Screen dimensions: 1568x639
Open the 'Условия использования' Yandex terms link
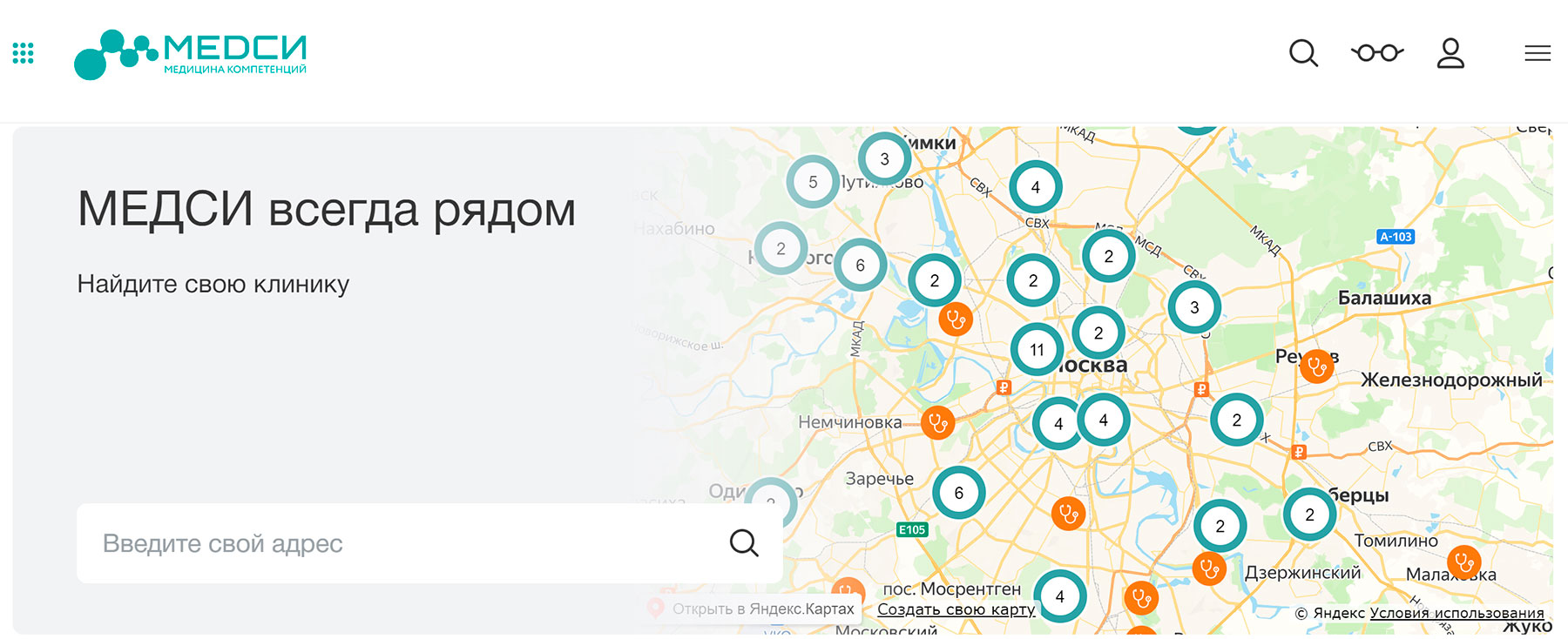tap(1456, 613)
